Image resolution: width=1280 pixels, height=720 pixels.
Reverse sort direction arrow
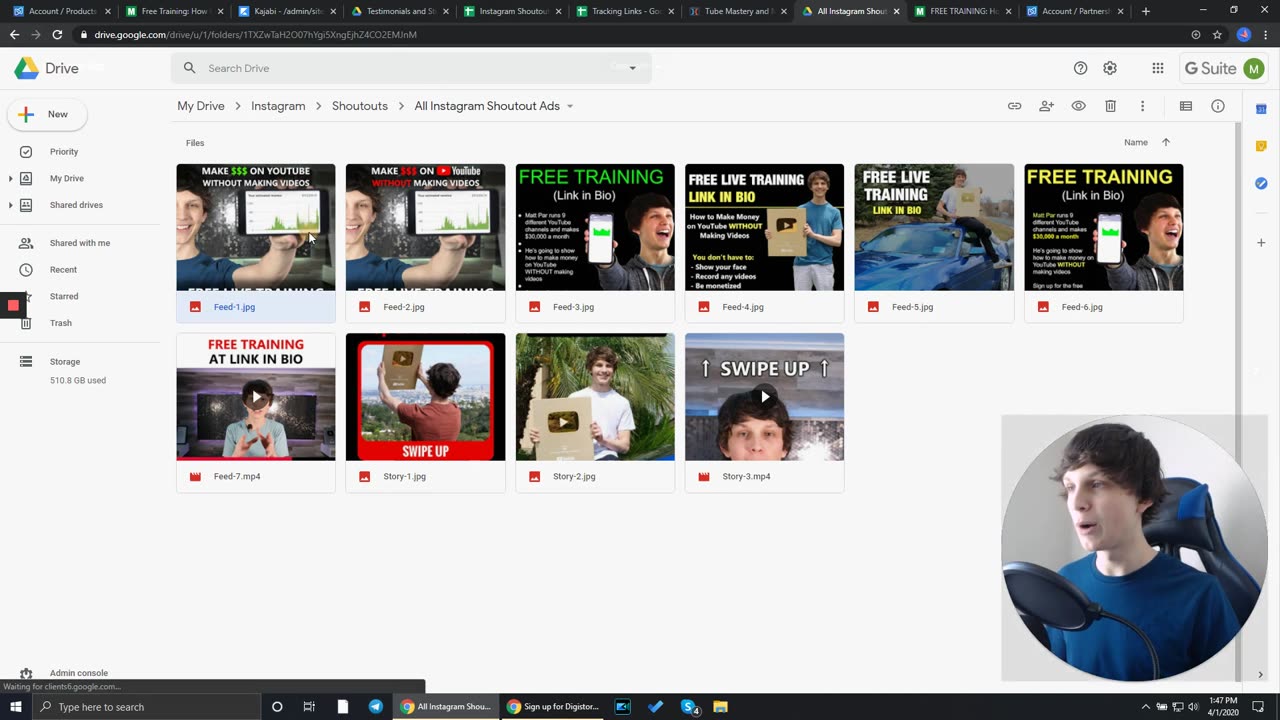coord(1165,142)
